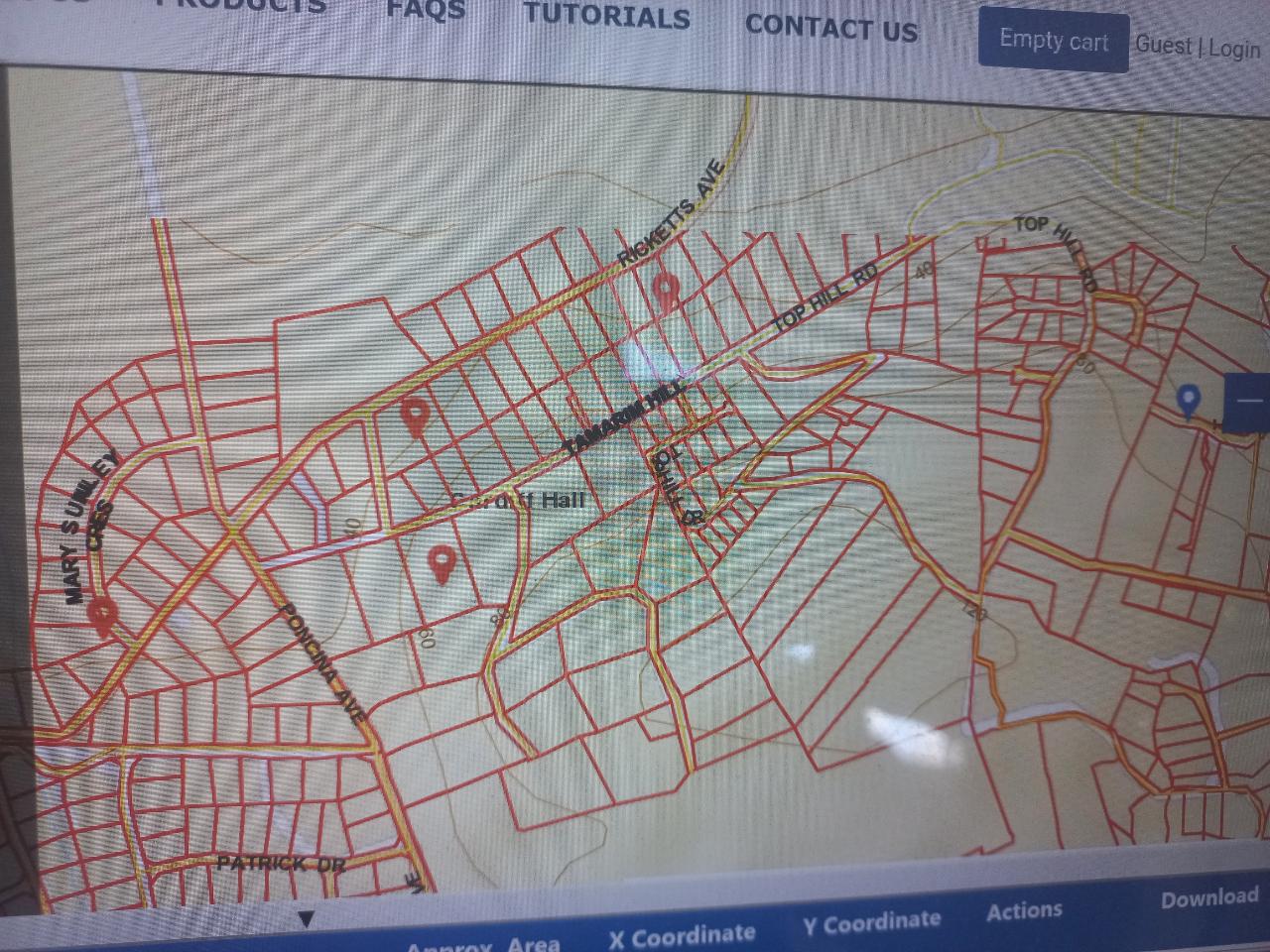Click the Actions column header
The height and width of the screenshot is (952, 1270).
pyautogui.click(x=1024, y=911)
